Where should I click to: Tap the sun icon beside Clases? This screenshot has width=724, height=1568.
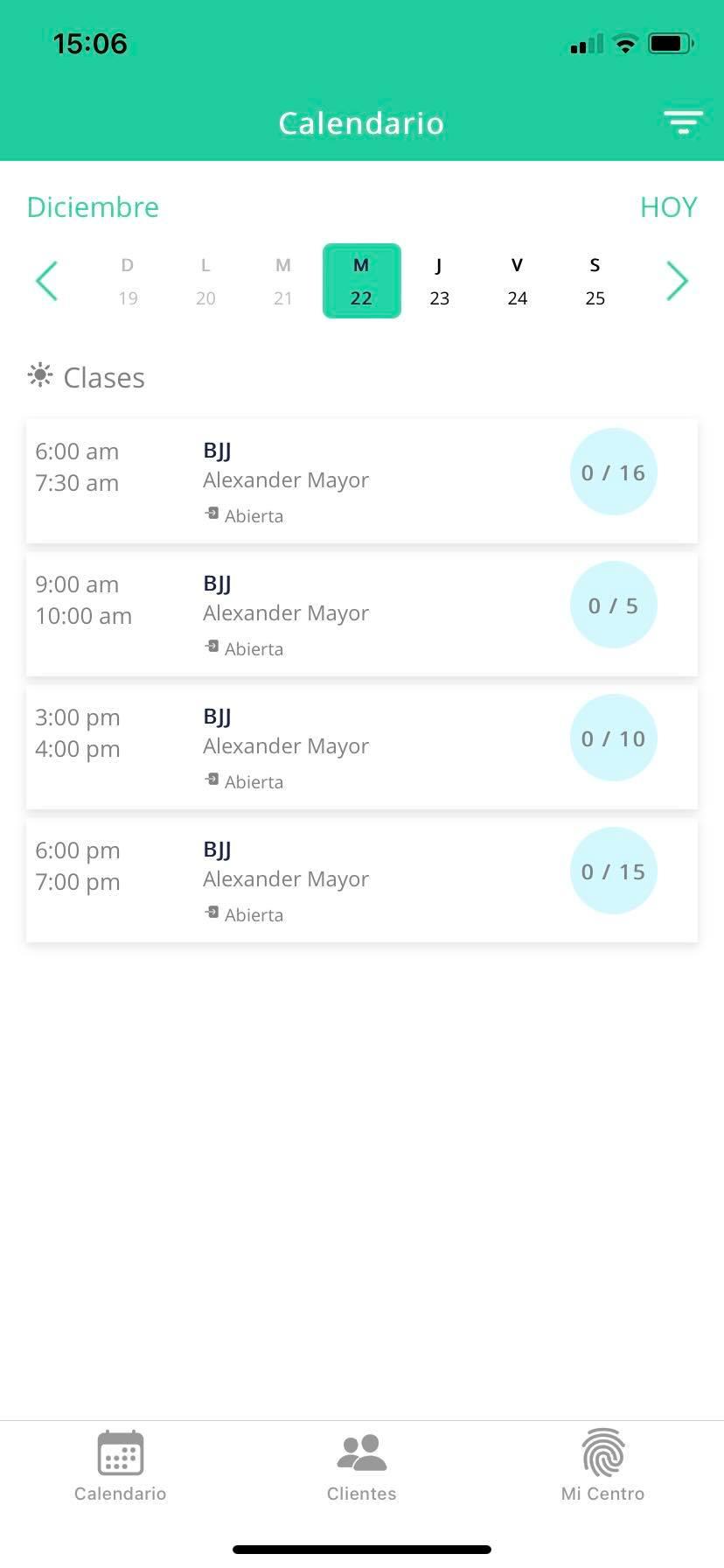pos(40,376)
